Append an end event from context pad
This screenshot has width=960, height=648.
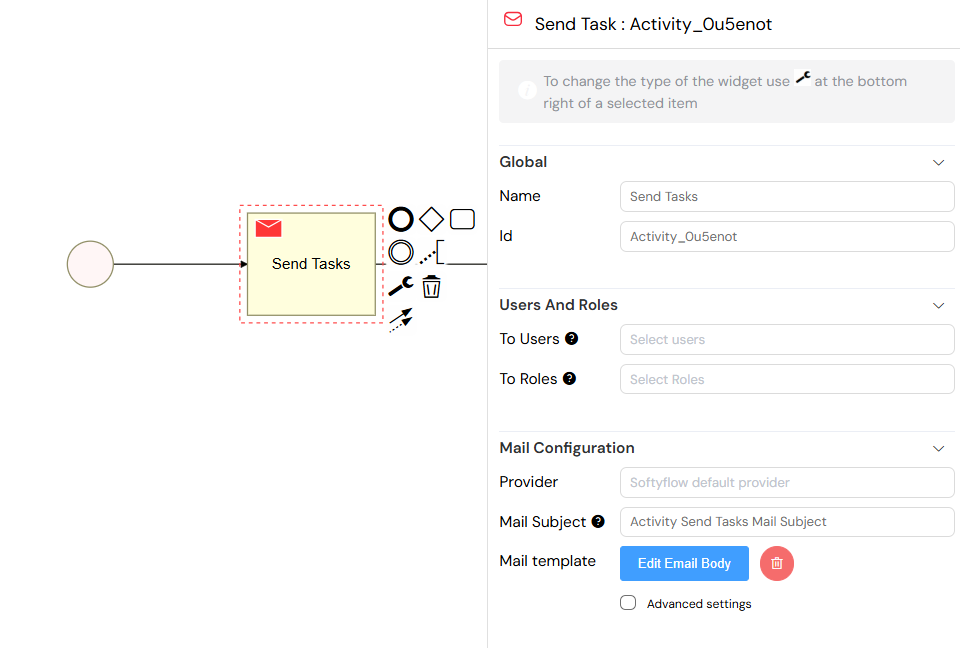coord(401,219)
